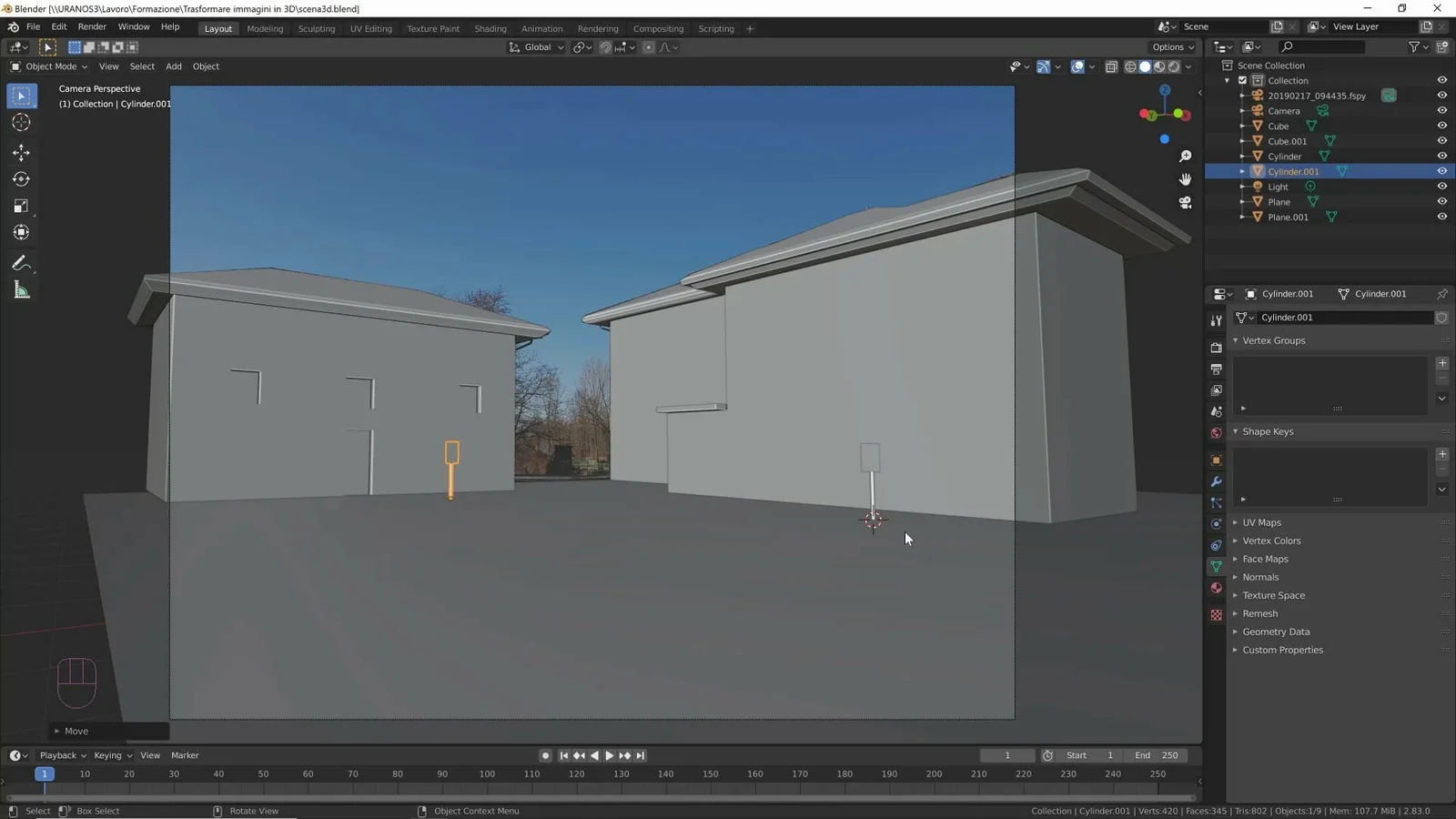Open the Material Properties tab
The image size is (1456, 819).
1216,589
